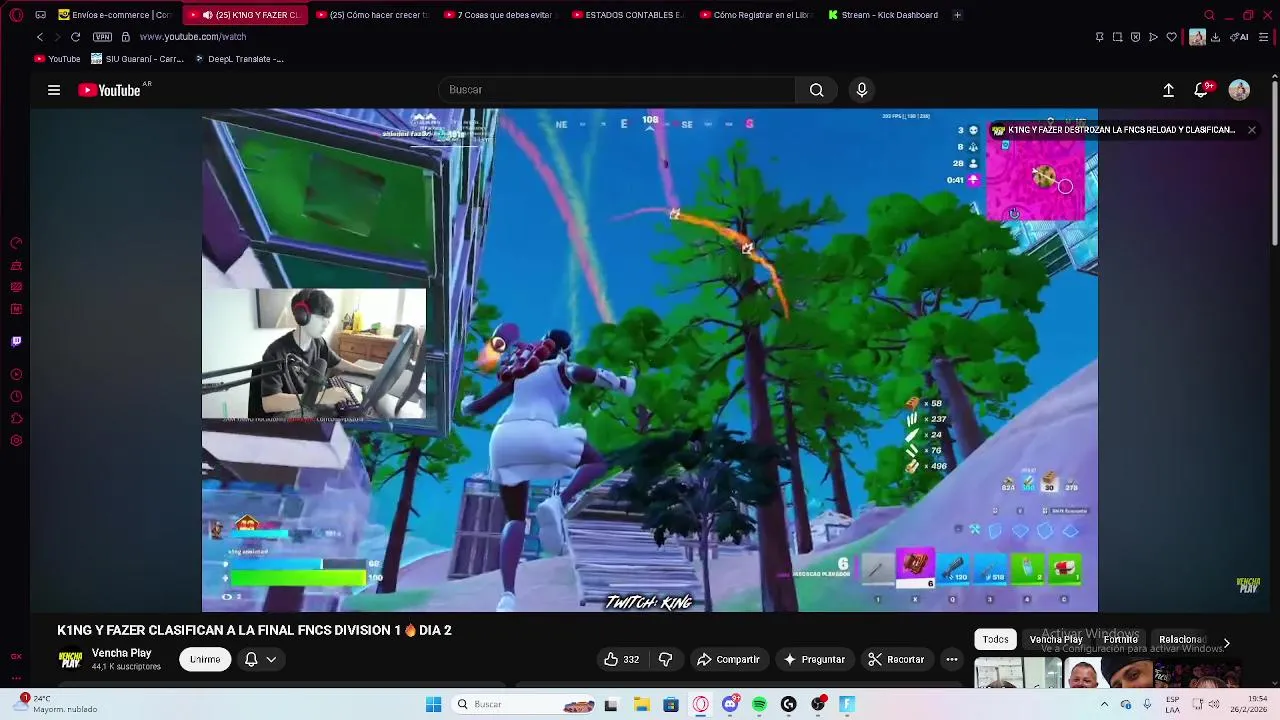Open the YouTube account avatar menu

pos(1239,90)
